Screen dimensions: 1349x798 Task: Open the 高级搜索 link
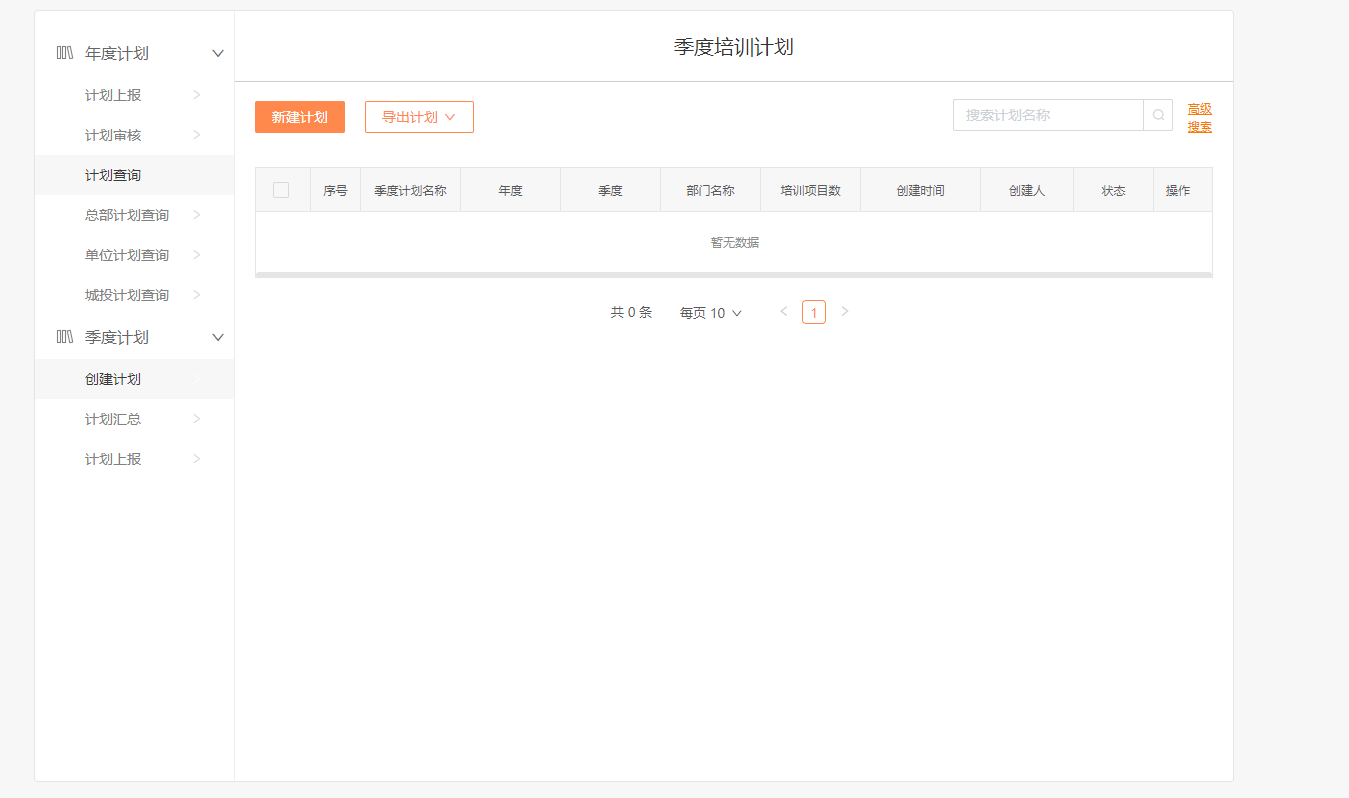[1200, 118]
